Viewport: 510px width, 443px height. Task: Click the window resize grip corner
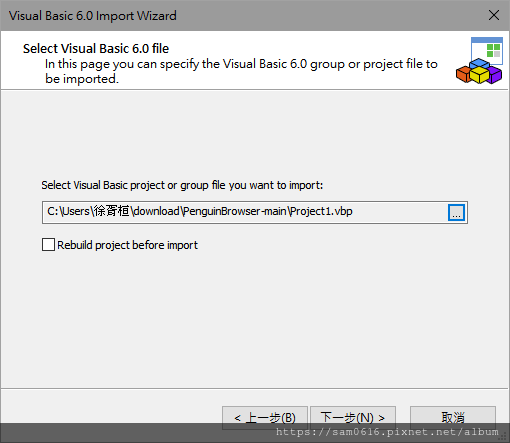coord(504,437)
